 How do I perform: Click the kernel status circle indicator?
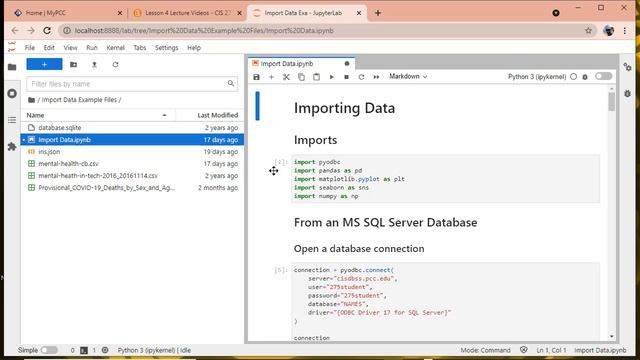coord(573,77)
